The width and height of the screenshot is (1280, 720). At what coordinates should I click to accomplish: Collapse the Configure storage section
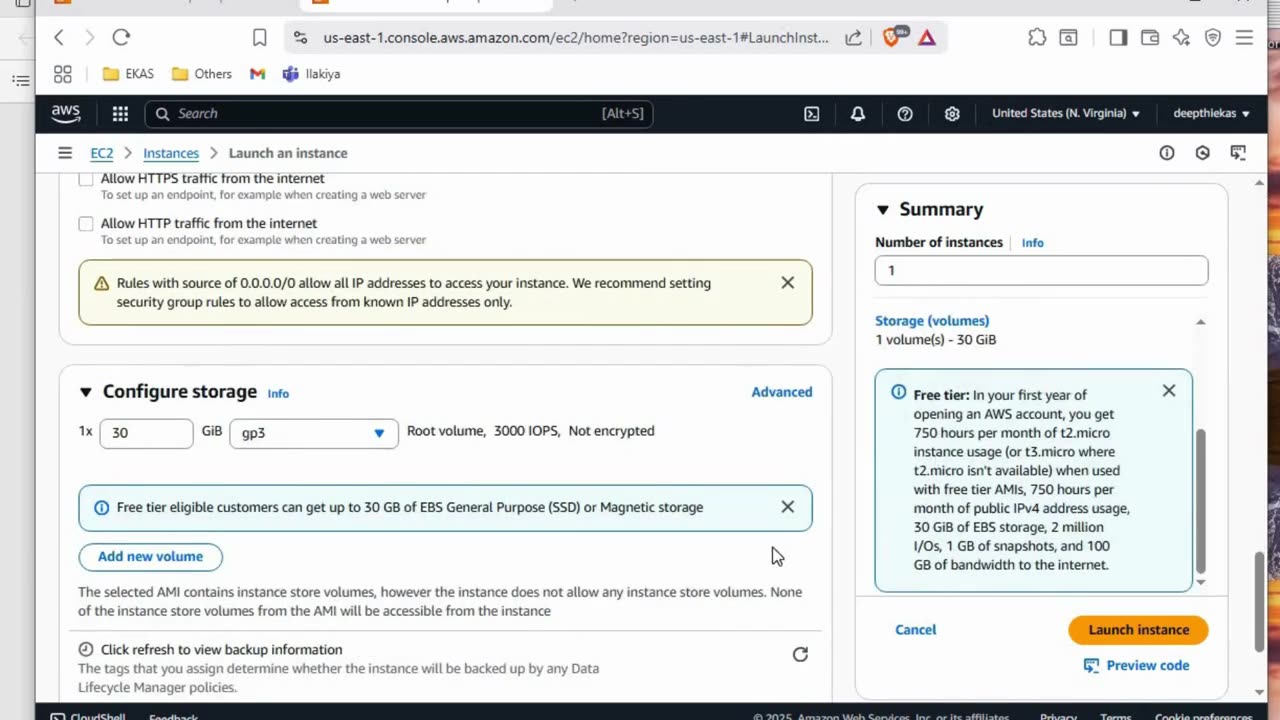pos(85,392)
